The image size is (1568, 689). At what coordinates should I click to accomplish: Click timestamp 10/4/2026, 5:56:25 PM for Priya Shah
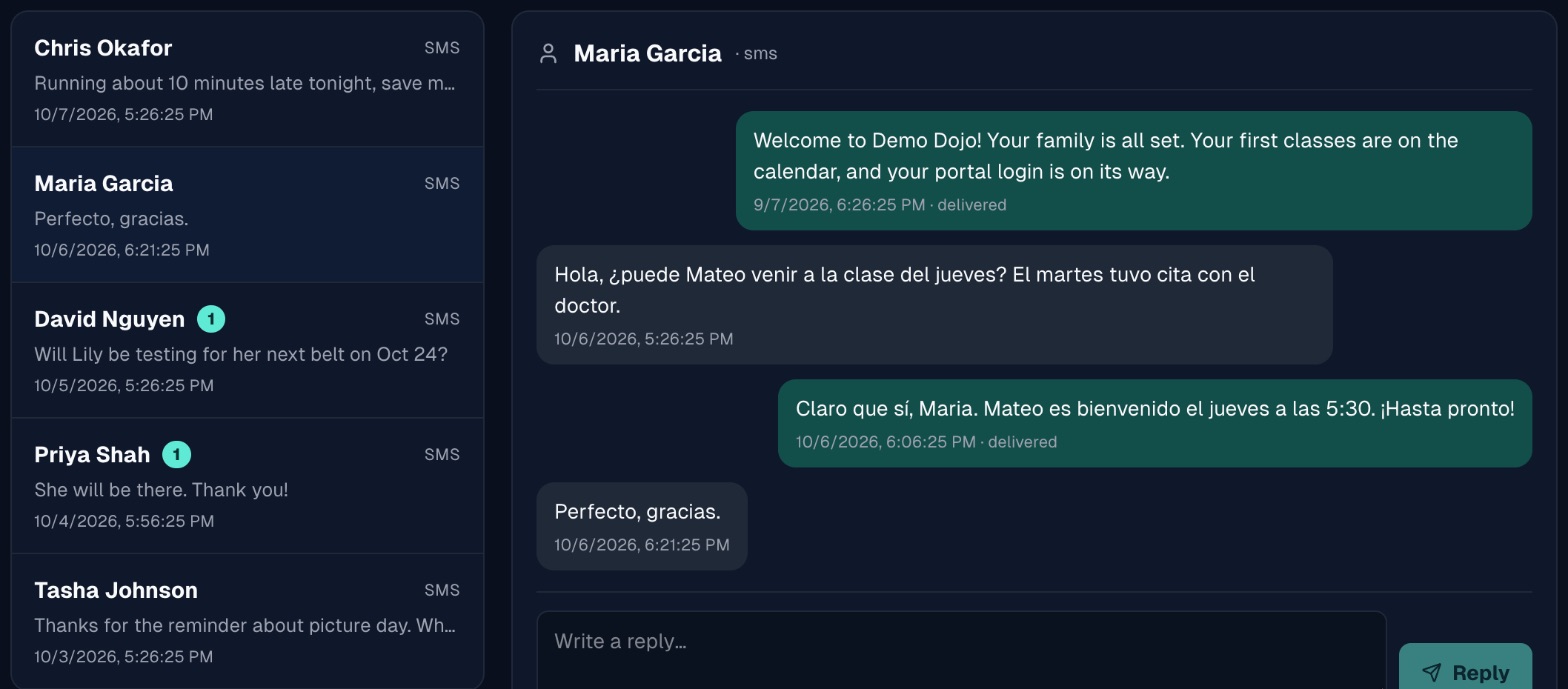(124, 521)
